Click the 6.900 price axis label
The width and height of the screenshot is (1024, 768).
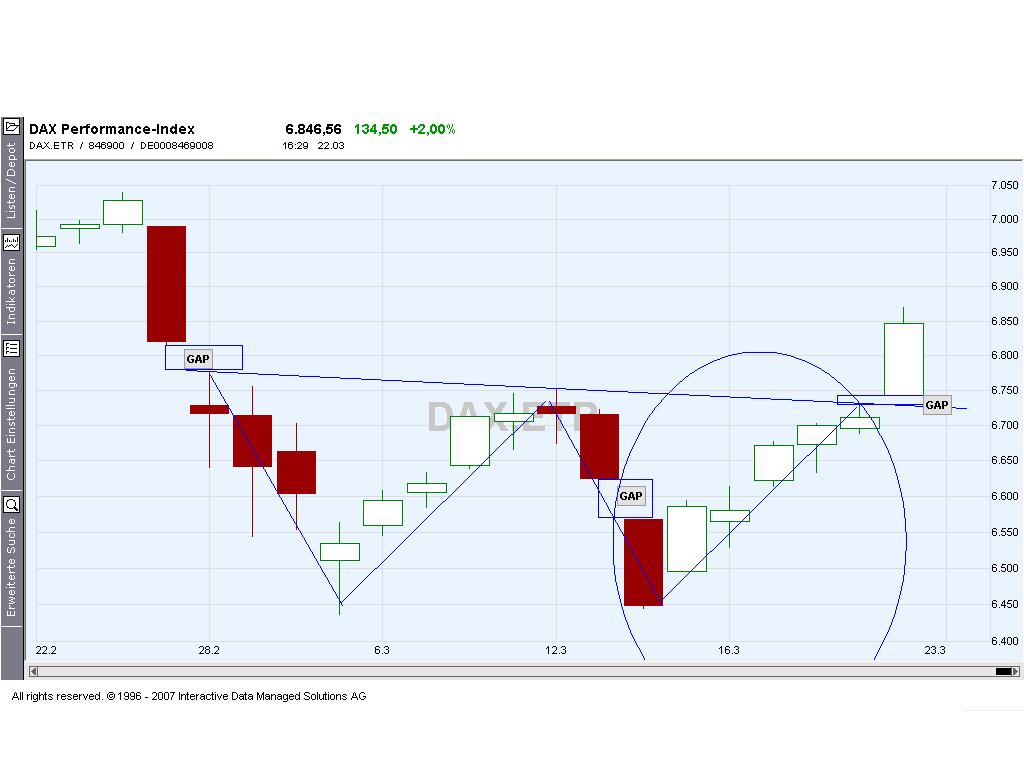pos(1004,286)
